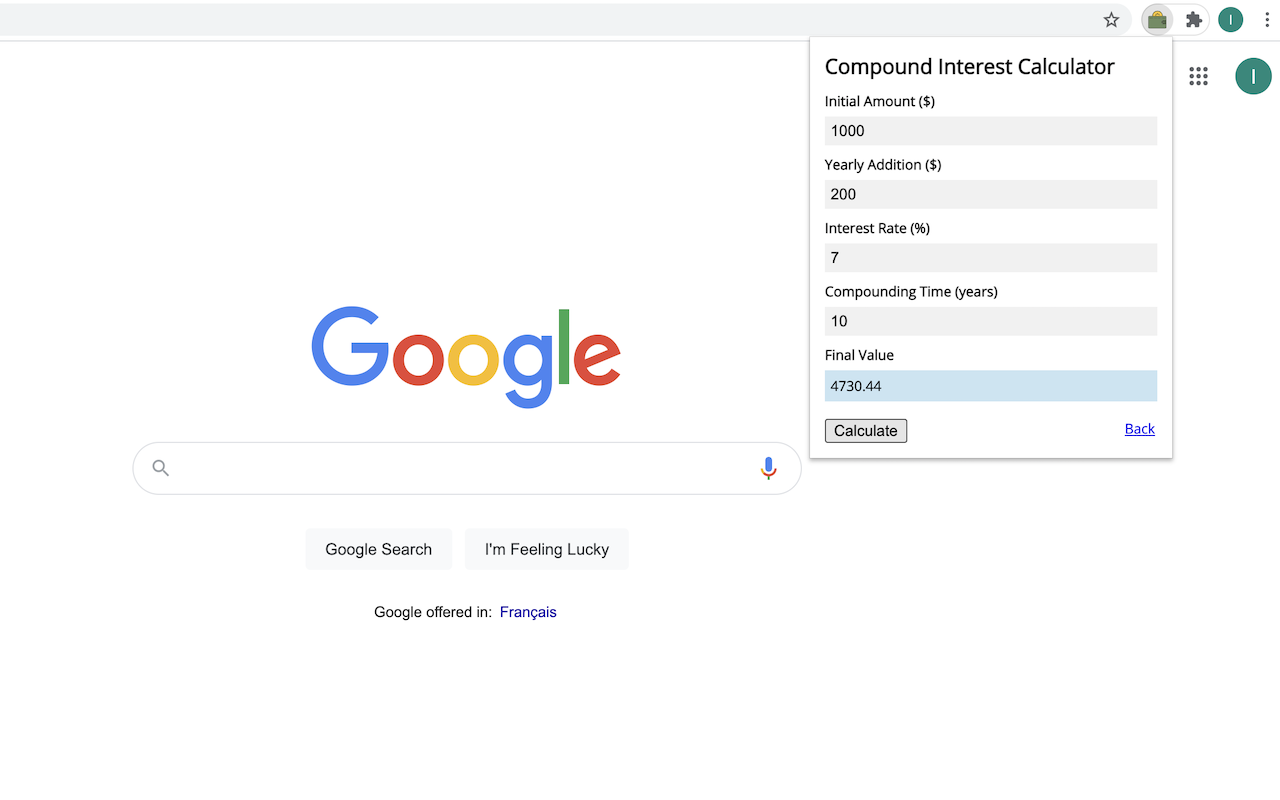The width and height of the screenshot is (1280, 800).
Task: Click the Google Search button
Action: (x=378, y=548)
